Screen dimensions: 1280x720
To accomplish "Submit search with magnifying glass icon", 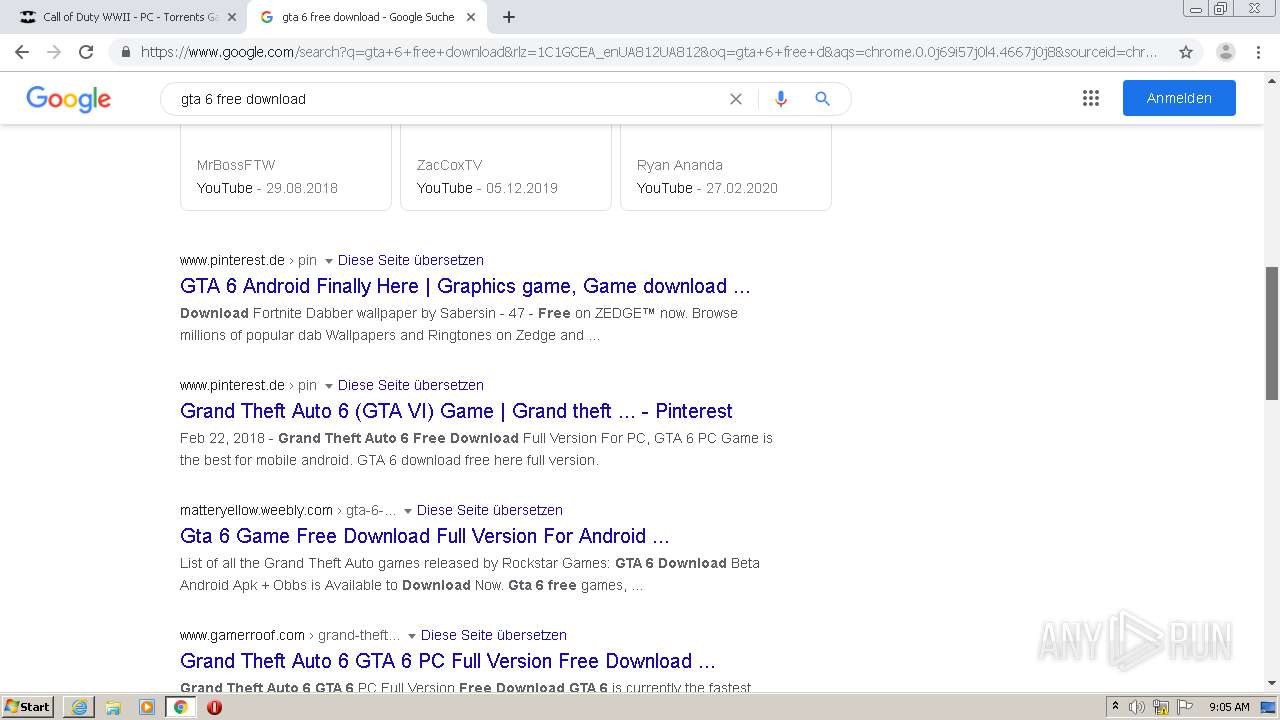I will tap(822, 99).
